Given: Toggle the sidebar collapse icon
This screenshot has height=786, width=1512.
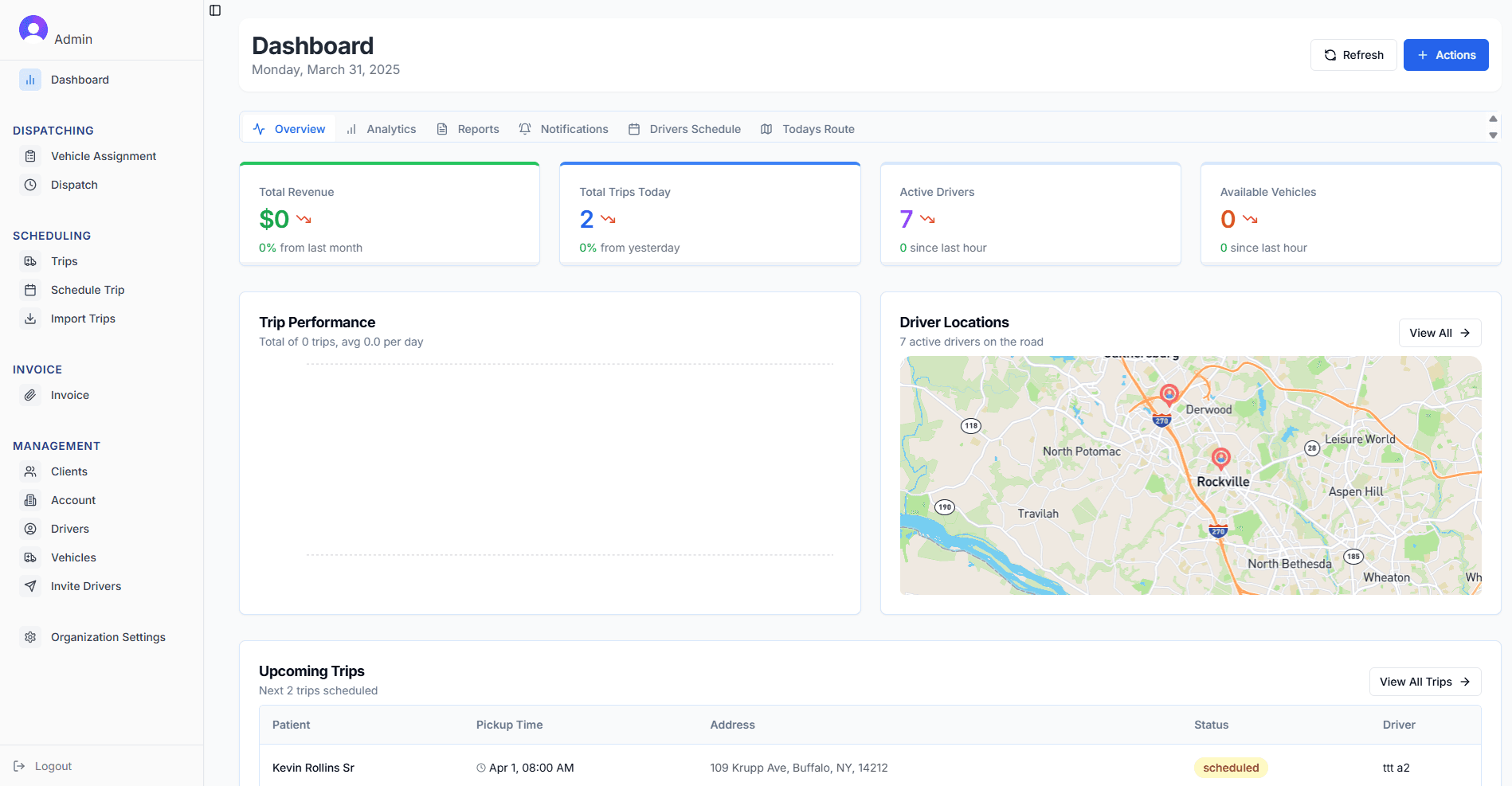Looking at the screenshot, I should 215,10.
